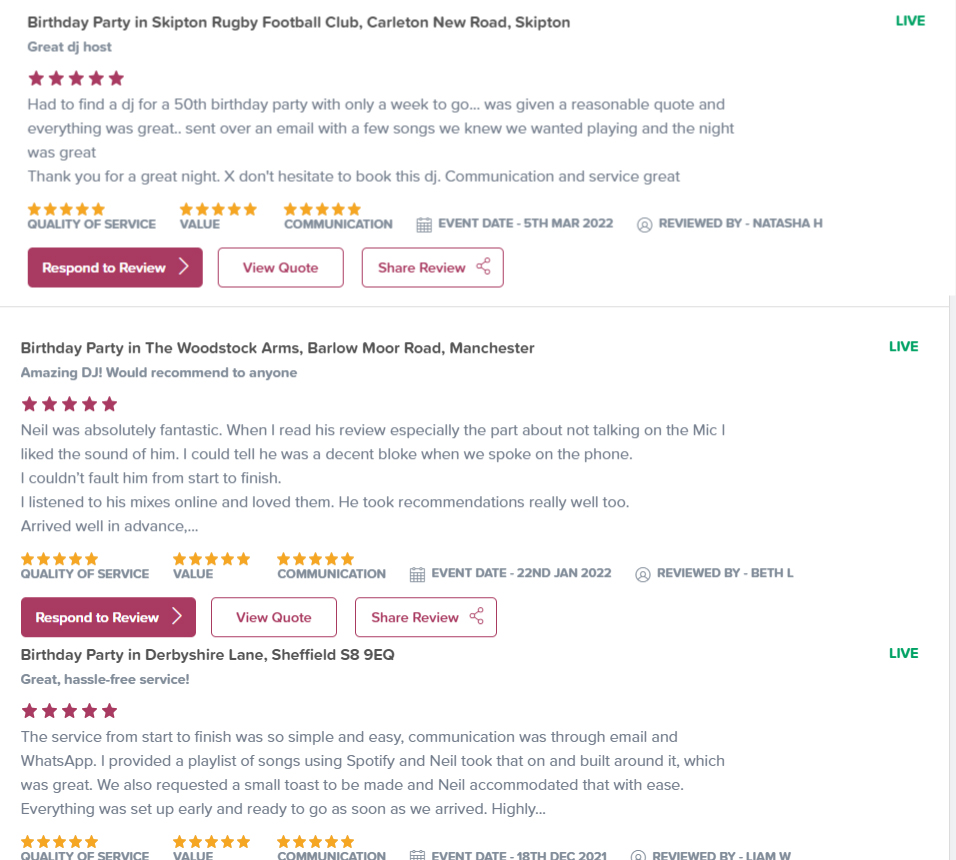Viewport: 956px width, 860px height.
Task: Click Communication stars in Beth's review
Action: click(x=316, y=559)
